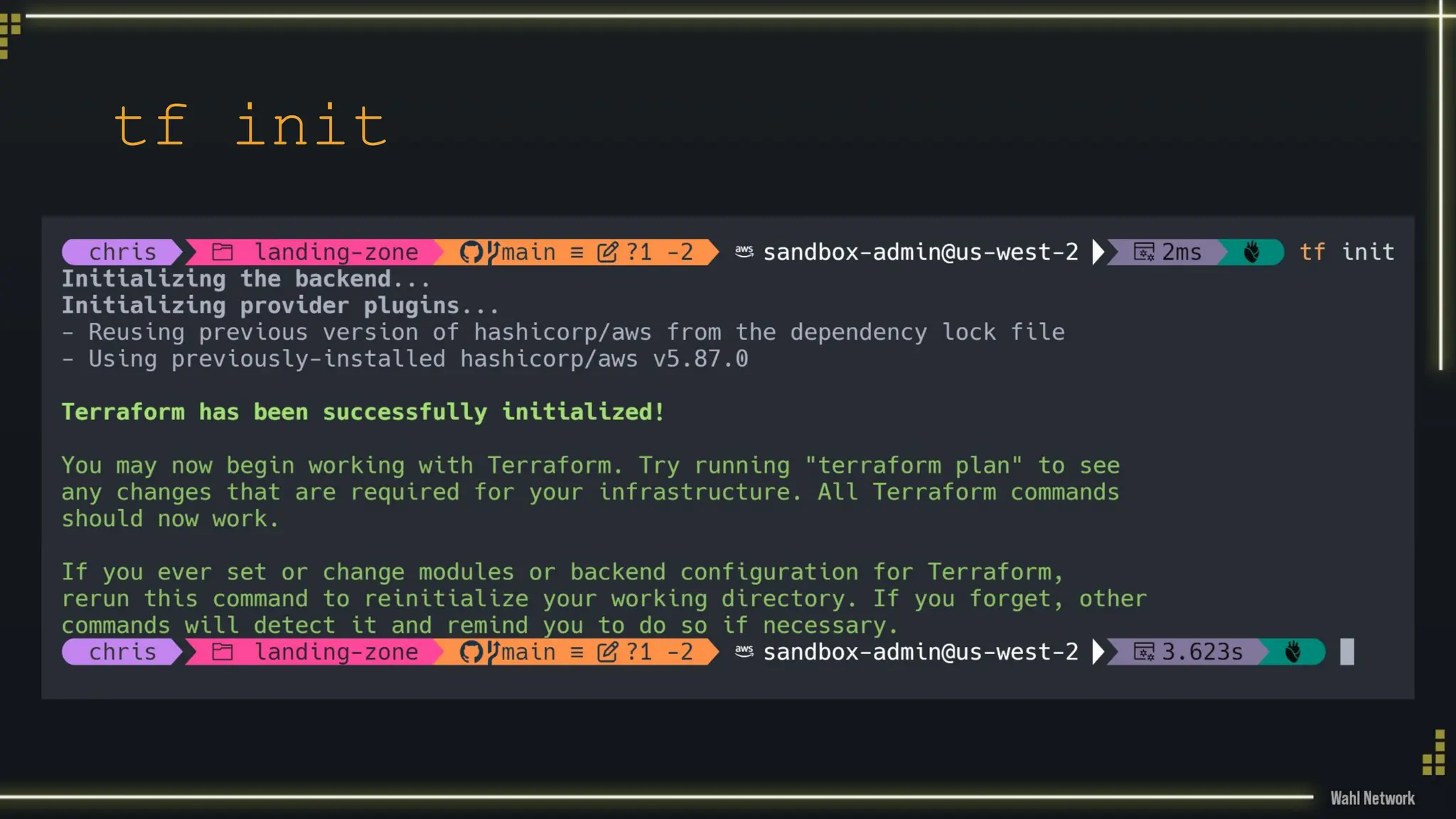Click 'main' branch name in top prompt
Image resolution: width=1456 pixels, height=819 pixels.
coord(528,252)
